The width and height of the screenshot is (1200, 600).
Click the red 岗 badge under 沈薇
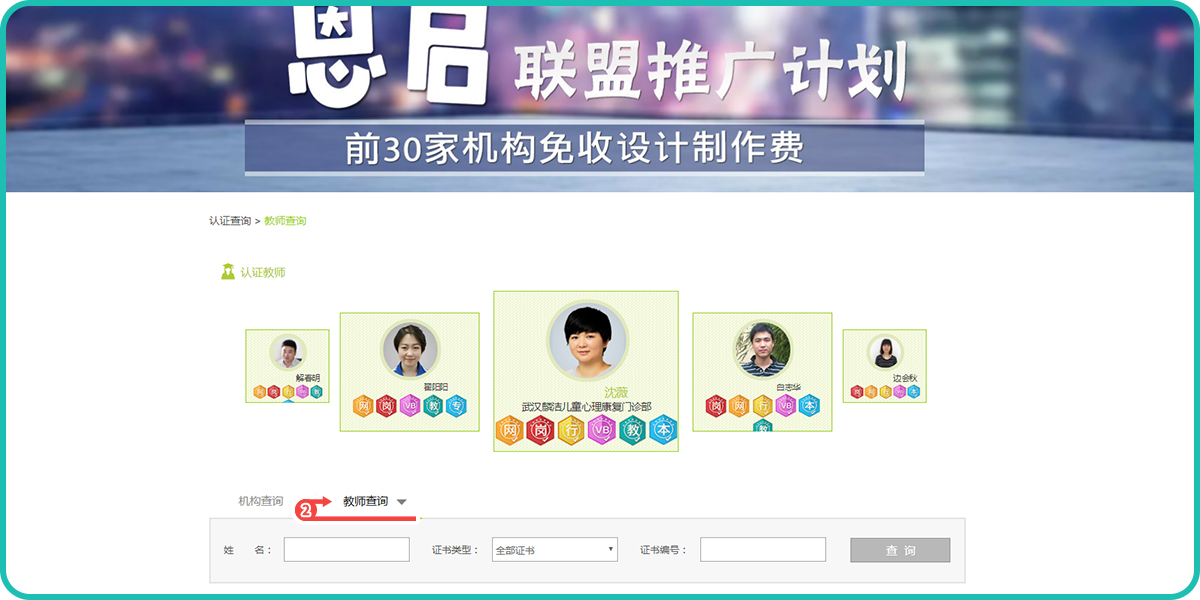point(540,430)
